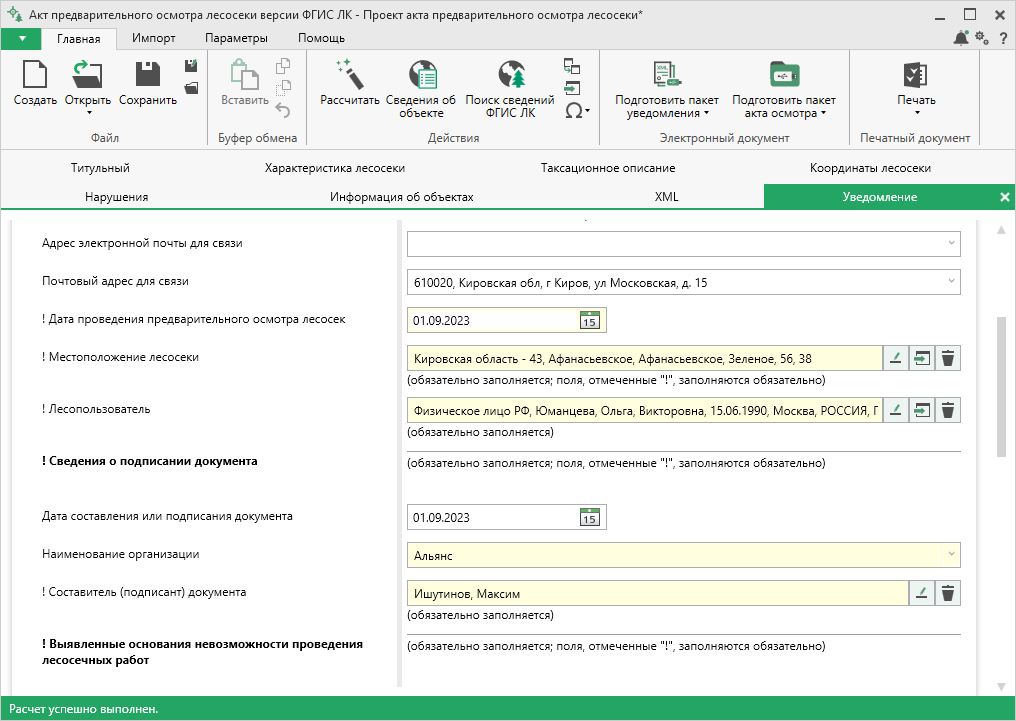Click scrollbar down arrow
Viewport: 1016px width, 721px height.
pyautogui.click(x=1001, y=686)
